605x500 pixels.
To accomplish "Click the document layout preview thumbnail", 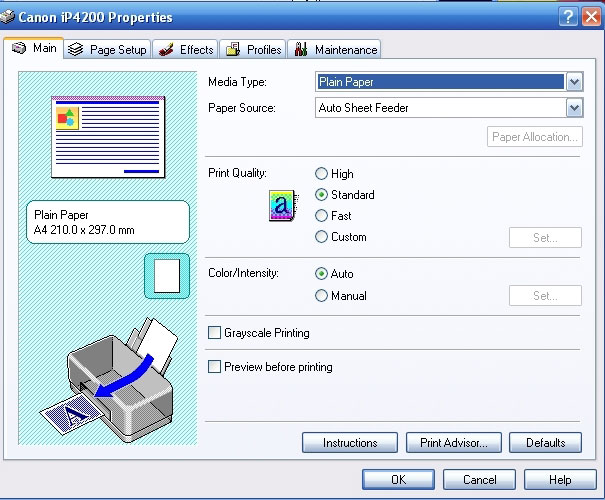I will click(108, 137).
